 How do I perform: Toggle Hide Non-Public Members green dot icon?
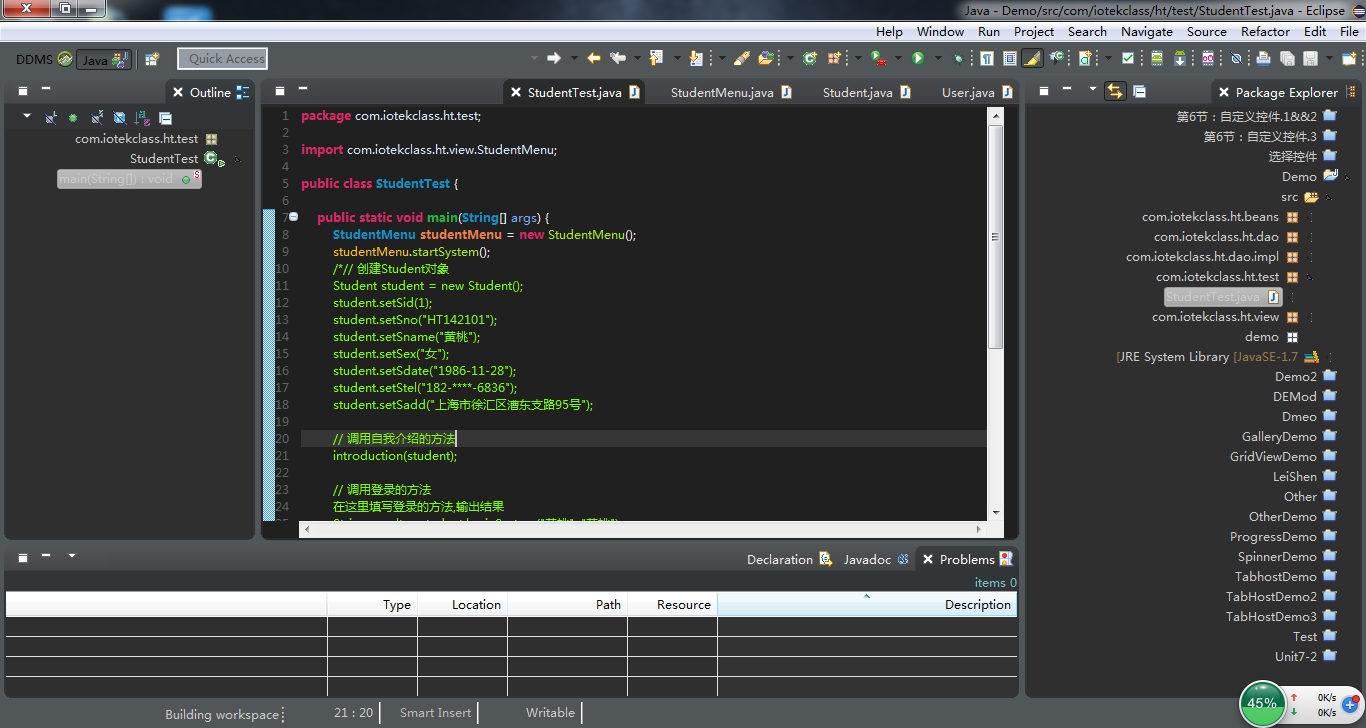pos(73,118)
